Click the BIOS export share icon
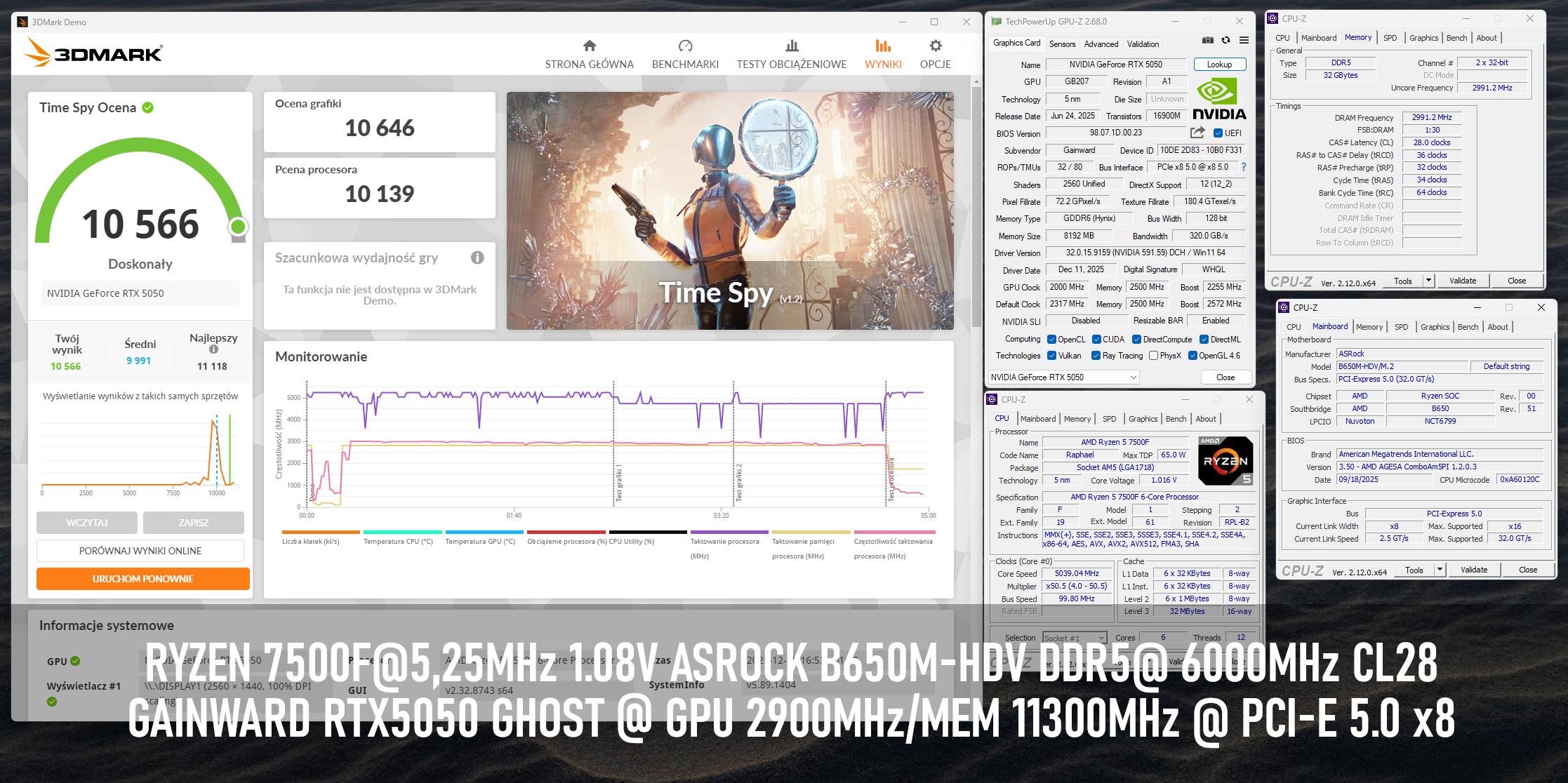Screen dimensions: 1568x783 click(1197, 133)
